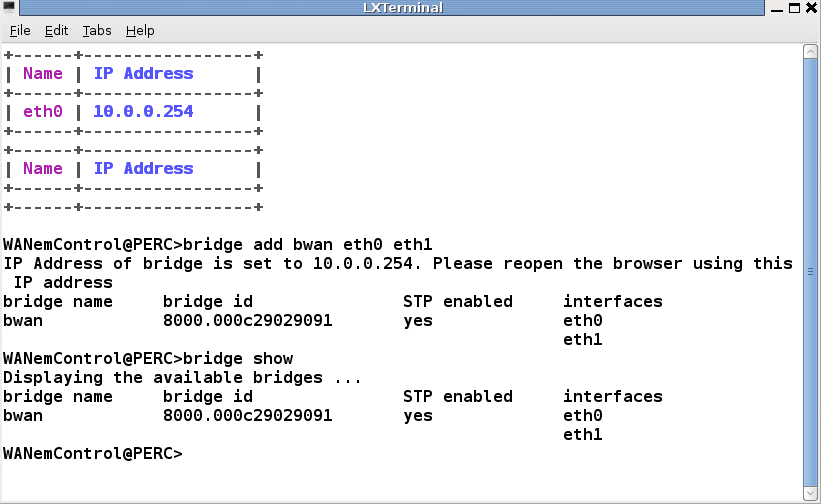
Task: Click the 'eth0' table cell
Action: pos(42,111)
